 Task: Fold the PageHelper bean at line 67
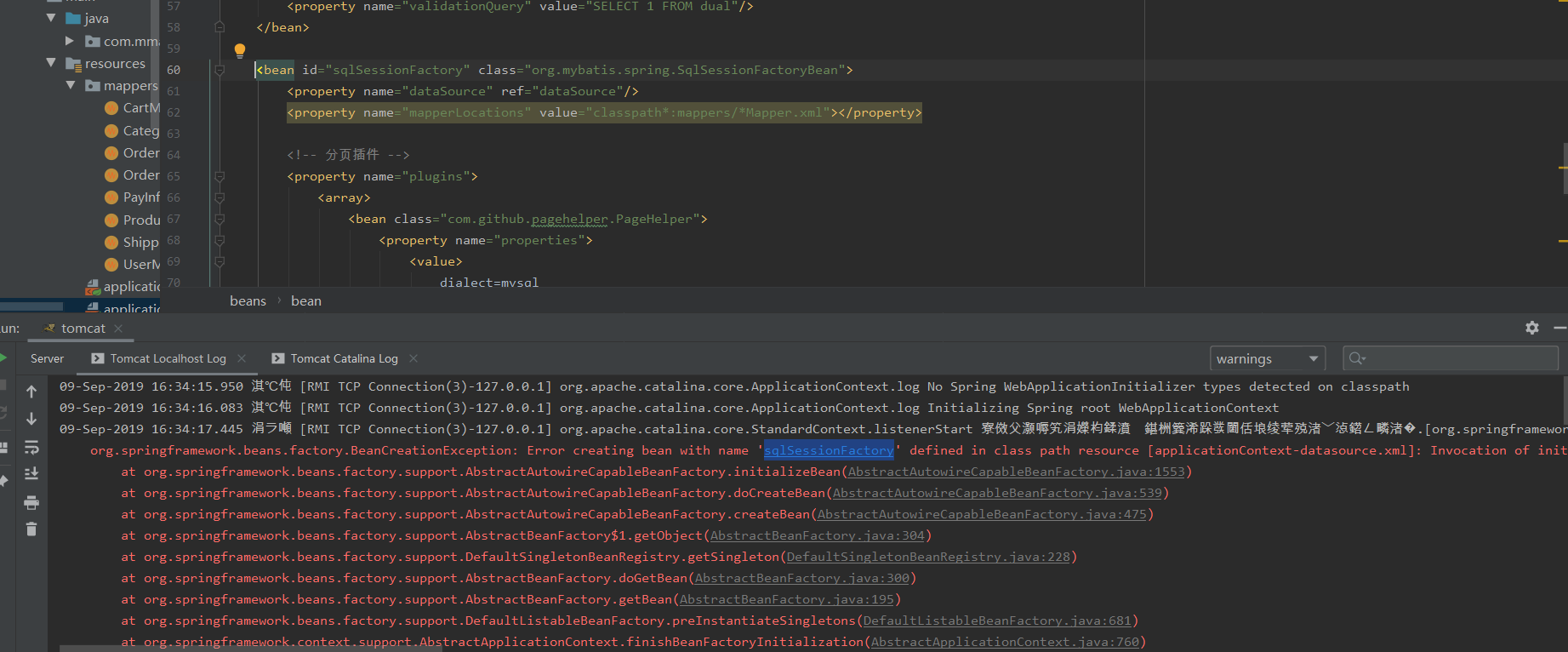click(220, 219)
